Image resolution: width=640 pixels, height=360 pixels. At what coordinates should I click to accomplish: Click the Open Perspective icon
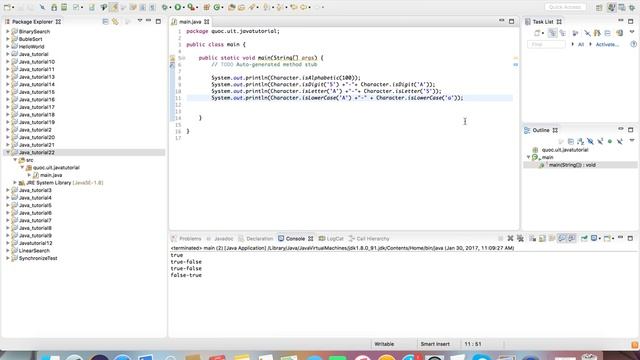click(599, 7)
